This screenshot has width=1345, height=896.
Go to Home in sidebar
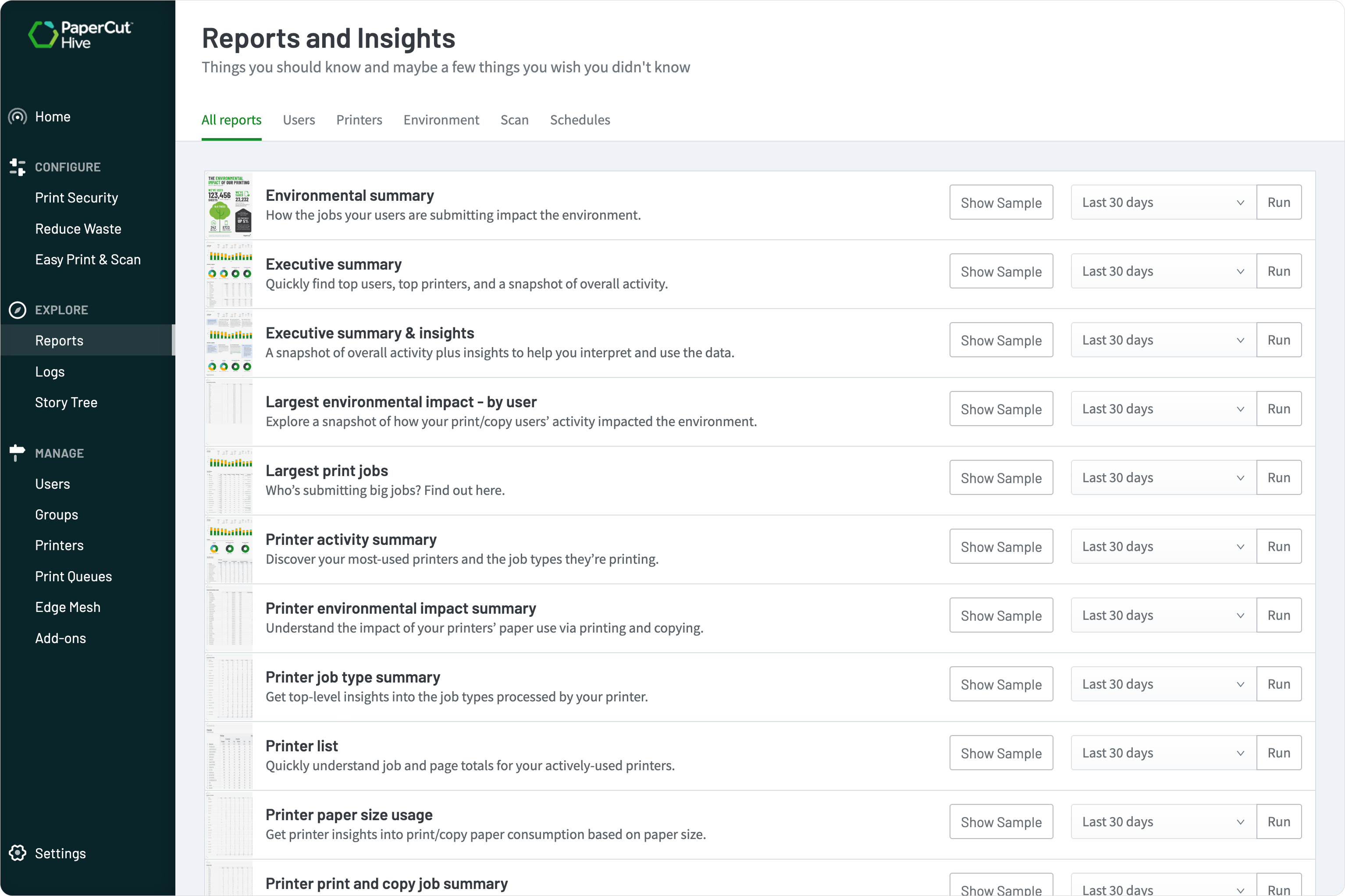(53, 117)
